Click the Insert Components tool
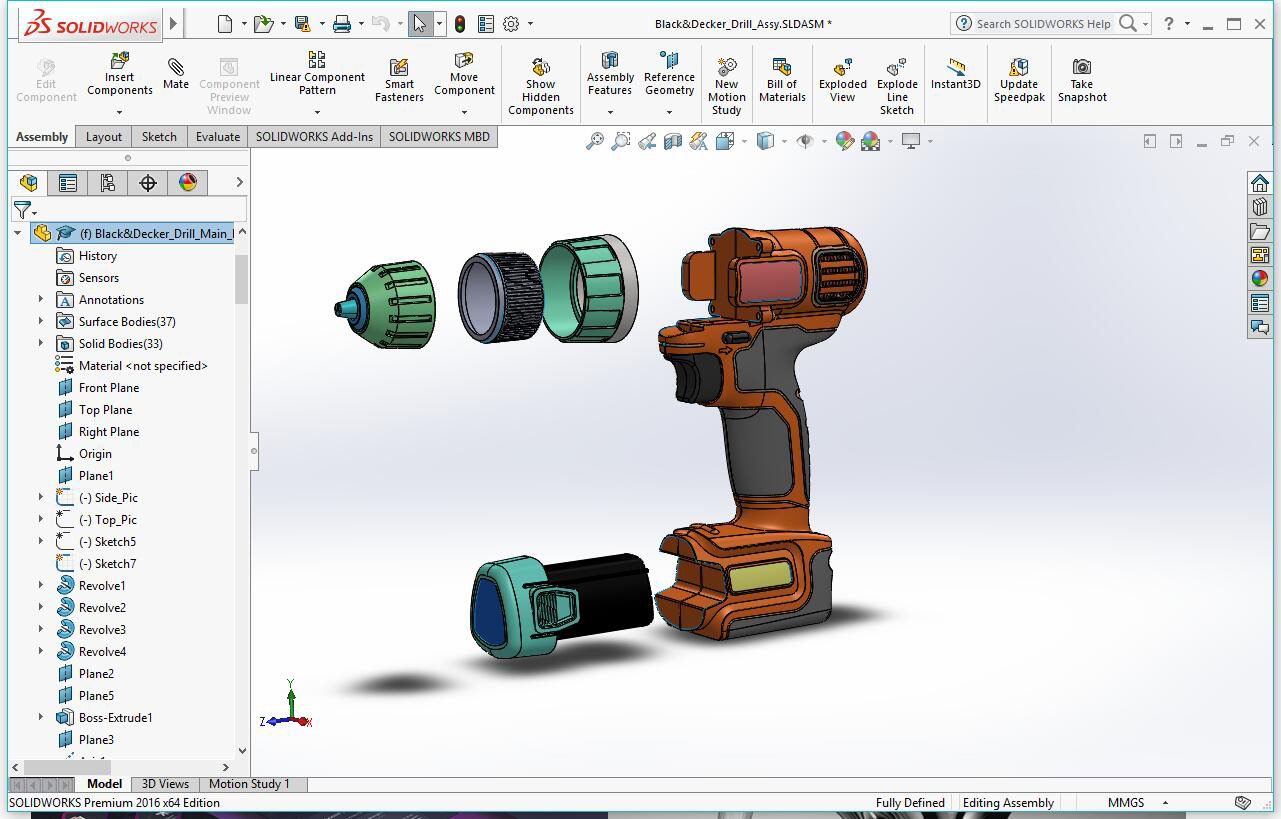The image size is (1281, 819). [x=119, y=75]
